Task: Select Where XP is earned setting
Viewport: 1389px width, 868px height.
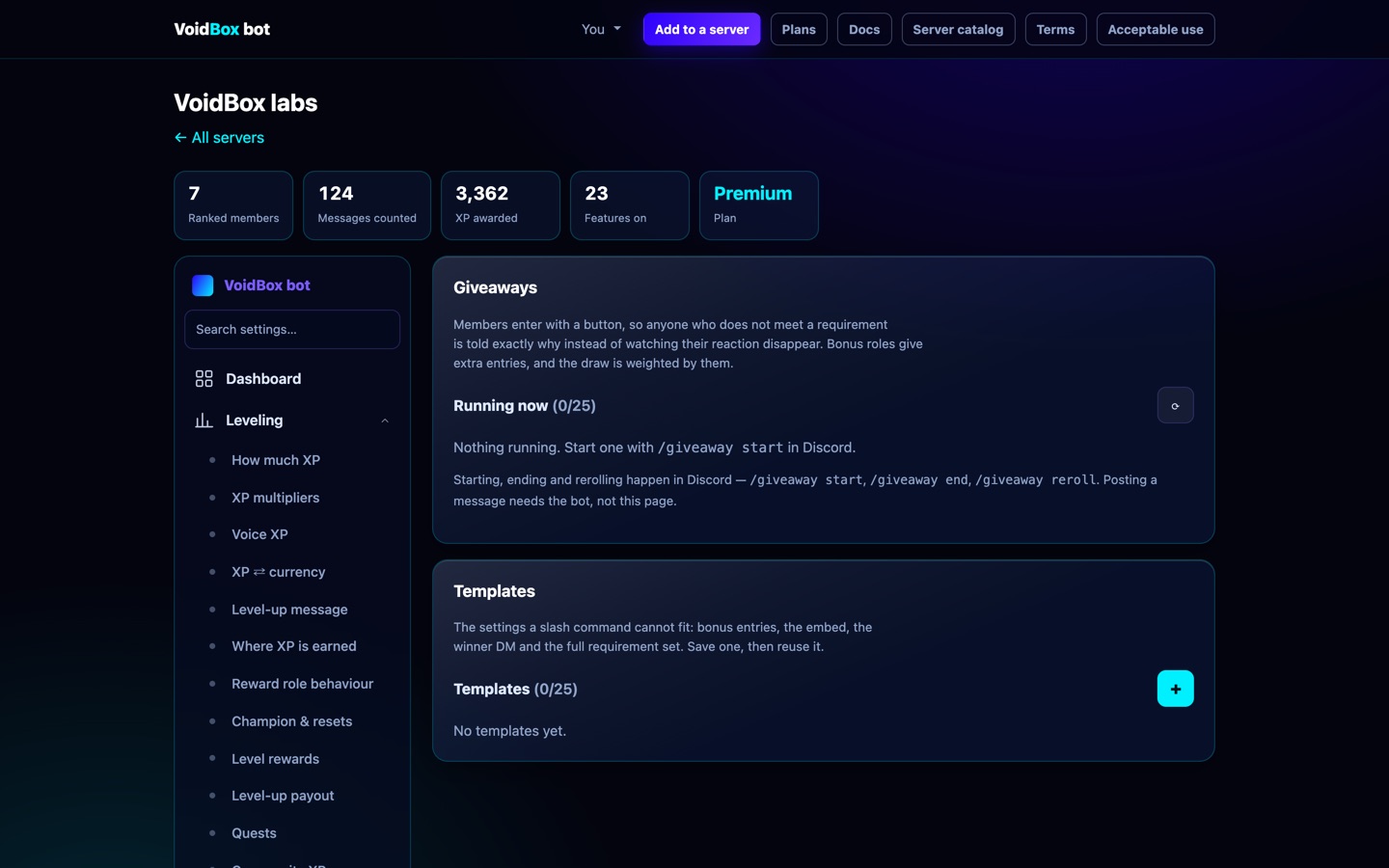Action: click(294, 646)
